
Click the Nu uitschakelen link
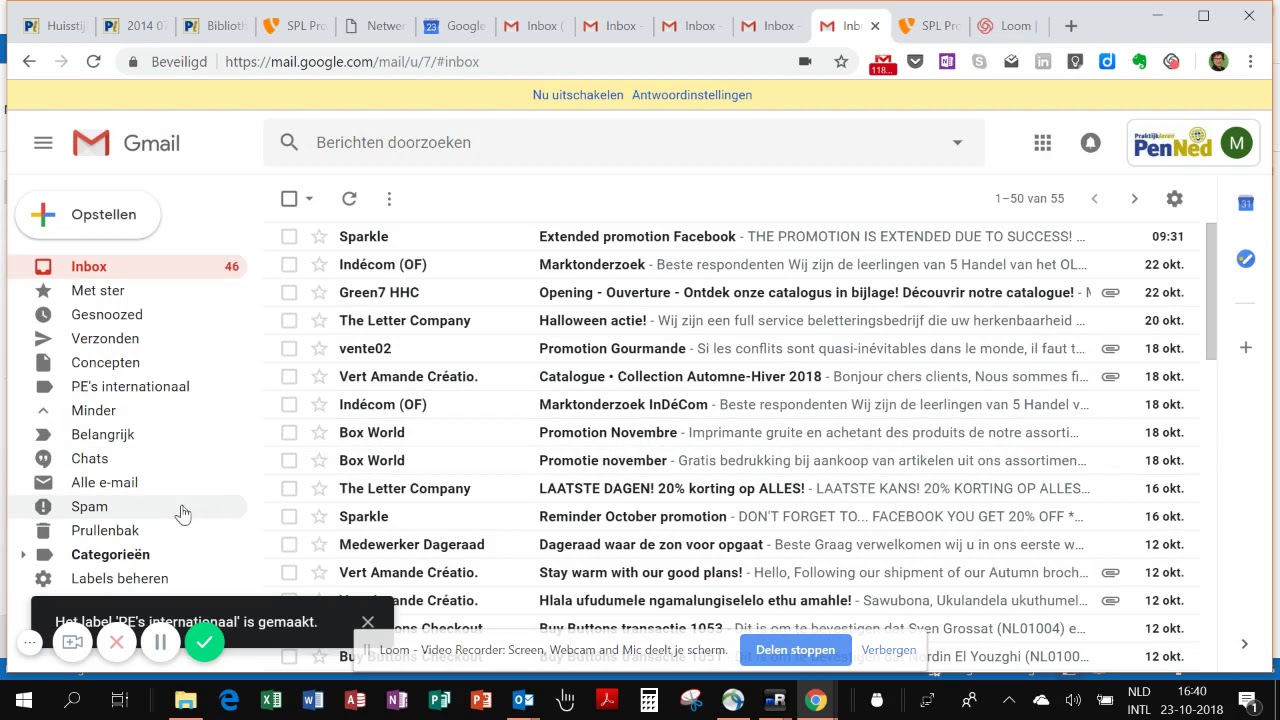click(578, 95)
